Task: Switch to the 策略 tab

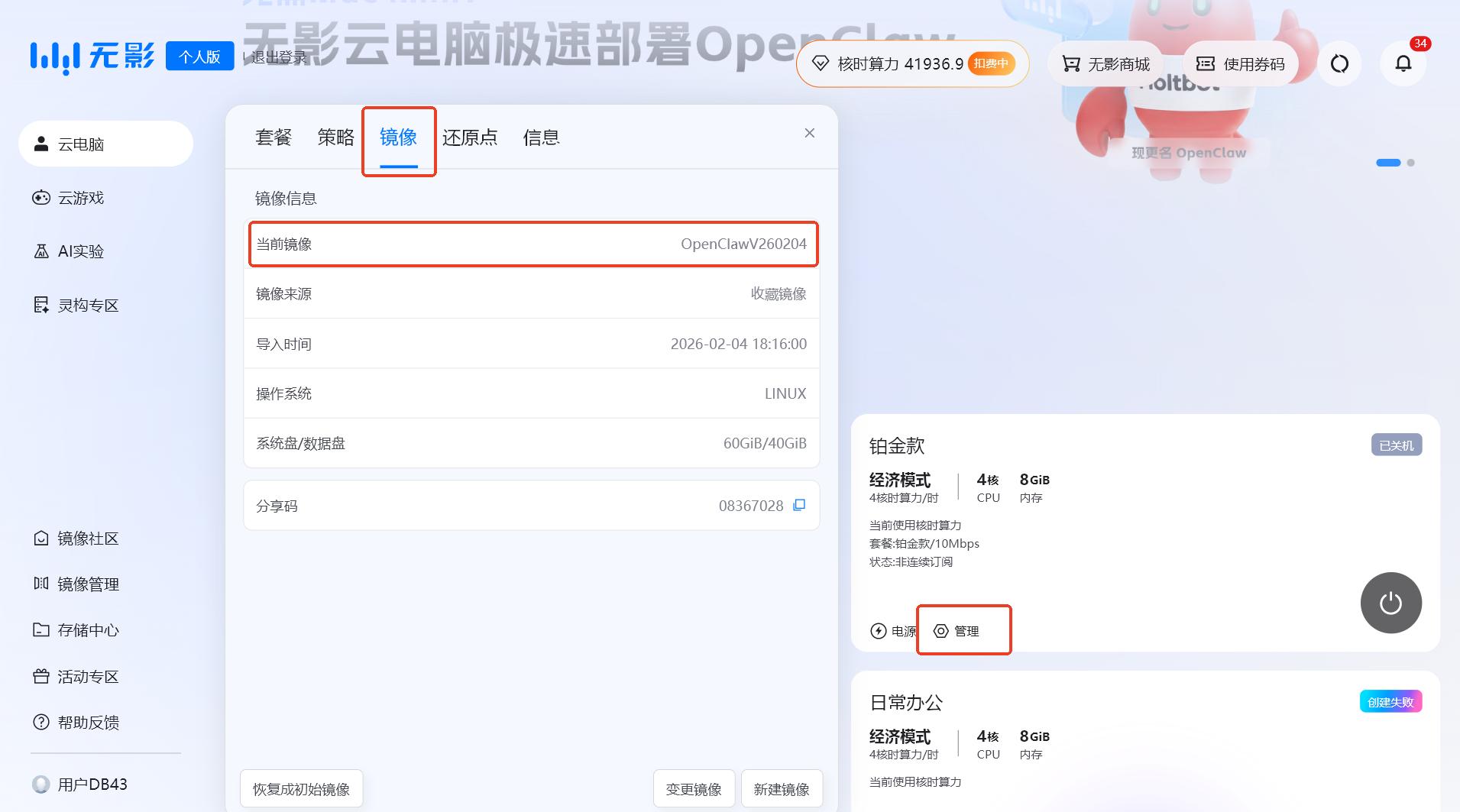Action: (335, 137)
